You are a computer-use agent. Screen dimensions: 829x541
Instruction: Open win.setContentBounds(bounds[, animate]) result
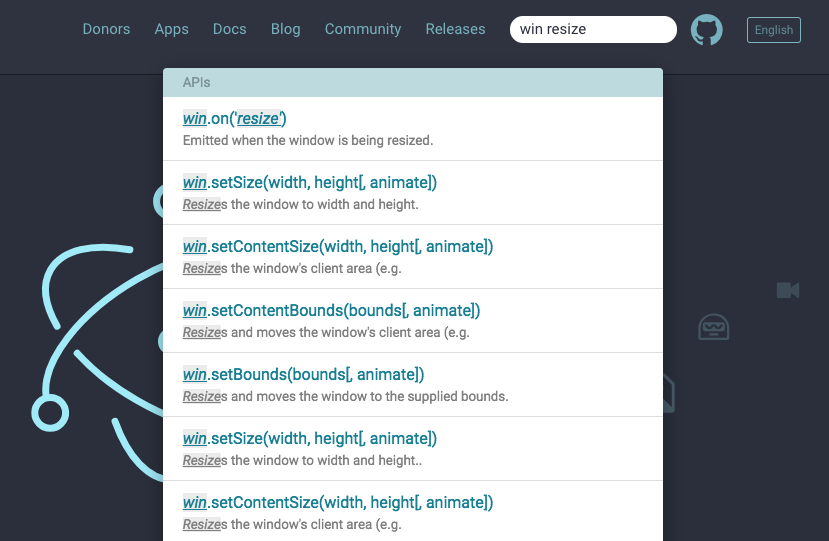click(x=412, y=320)
